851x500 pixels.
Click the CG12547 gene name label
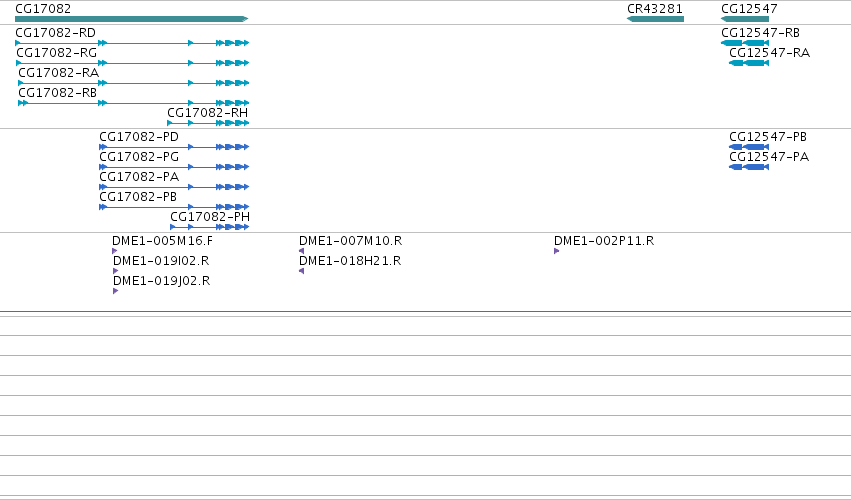[749, 9]
